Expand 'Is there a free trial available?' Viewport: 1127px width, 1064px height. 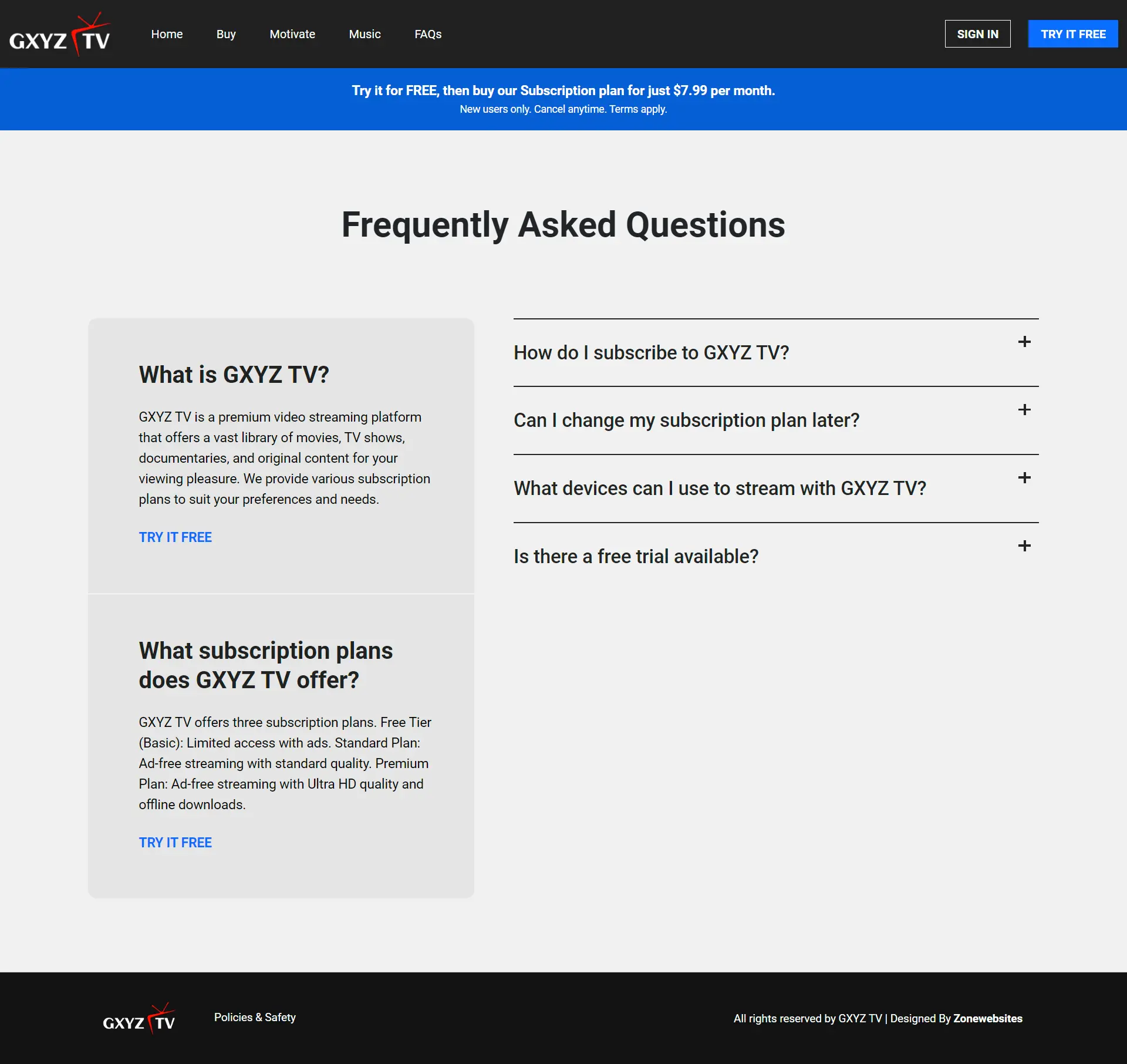coord(636,557)
